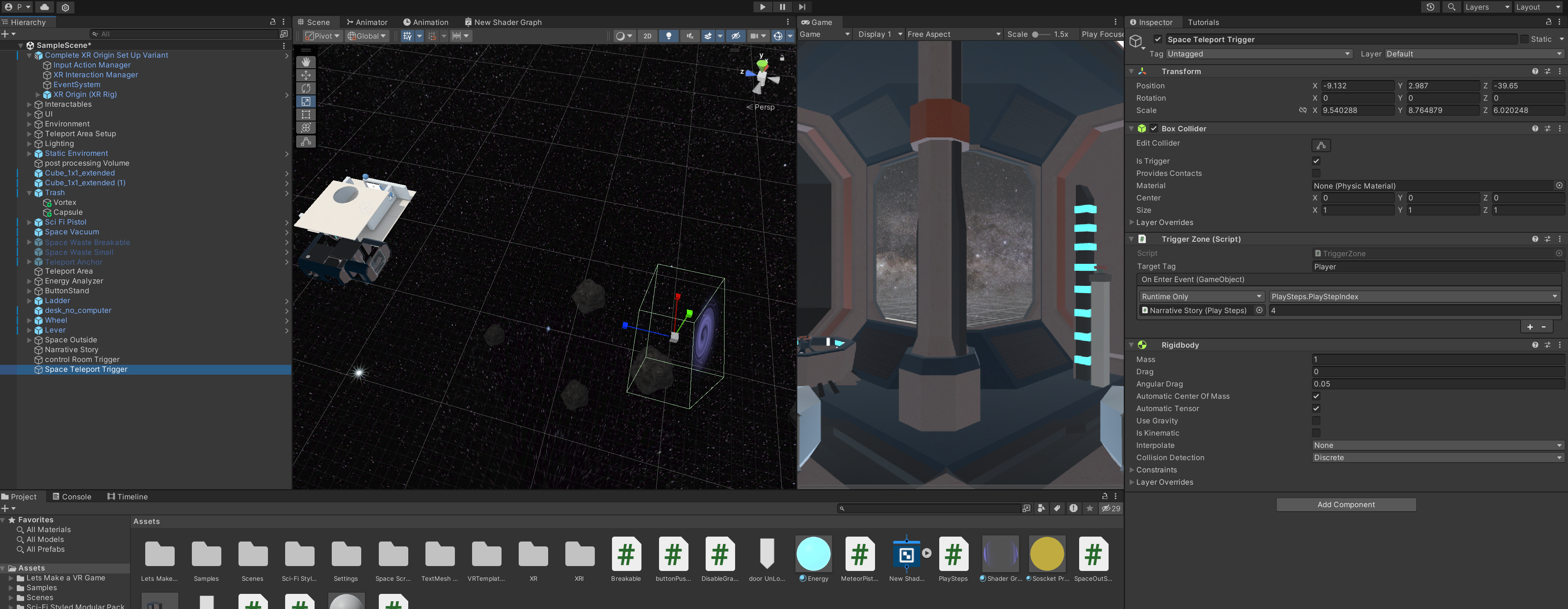The image size is (1568, 609).
Task: Select the Rotate tool
Action: click(306, 88)
